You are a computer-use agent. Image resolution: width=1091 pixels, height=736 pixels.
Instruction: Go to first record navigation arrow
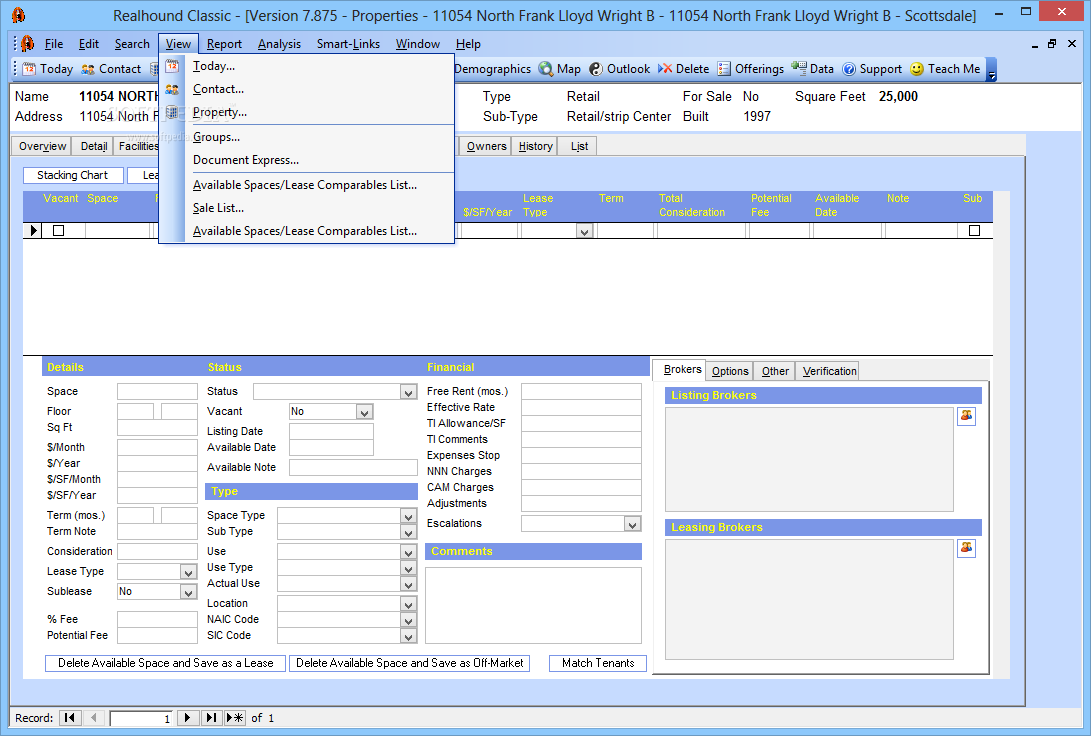pyautogui.click(x=70, y=718)
